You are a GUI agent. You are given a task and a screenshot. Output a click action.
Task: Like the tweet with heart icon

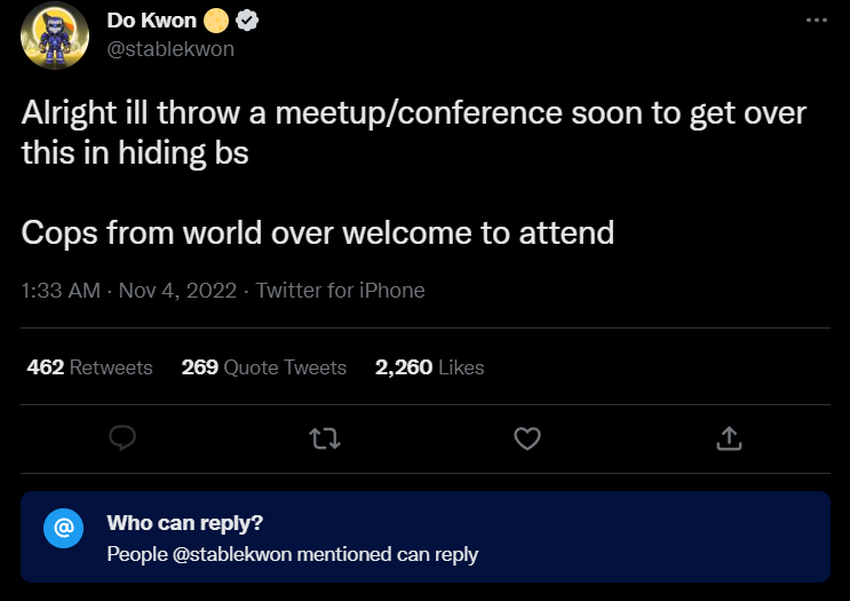coord(527,438)
